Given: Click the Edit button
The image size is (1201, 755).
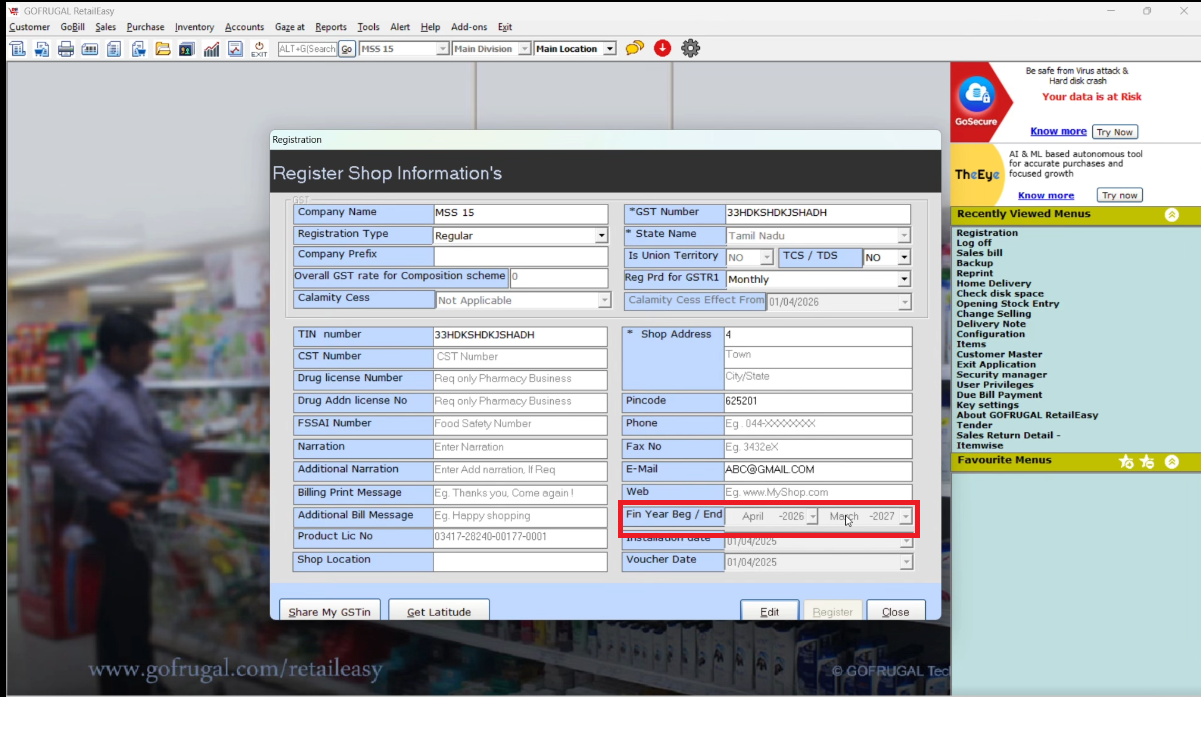Looking at the screenshot, I should pyautogui.click(x=769, y=611).
